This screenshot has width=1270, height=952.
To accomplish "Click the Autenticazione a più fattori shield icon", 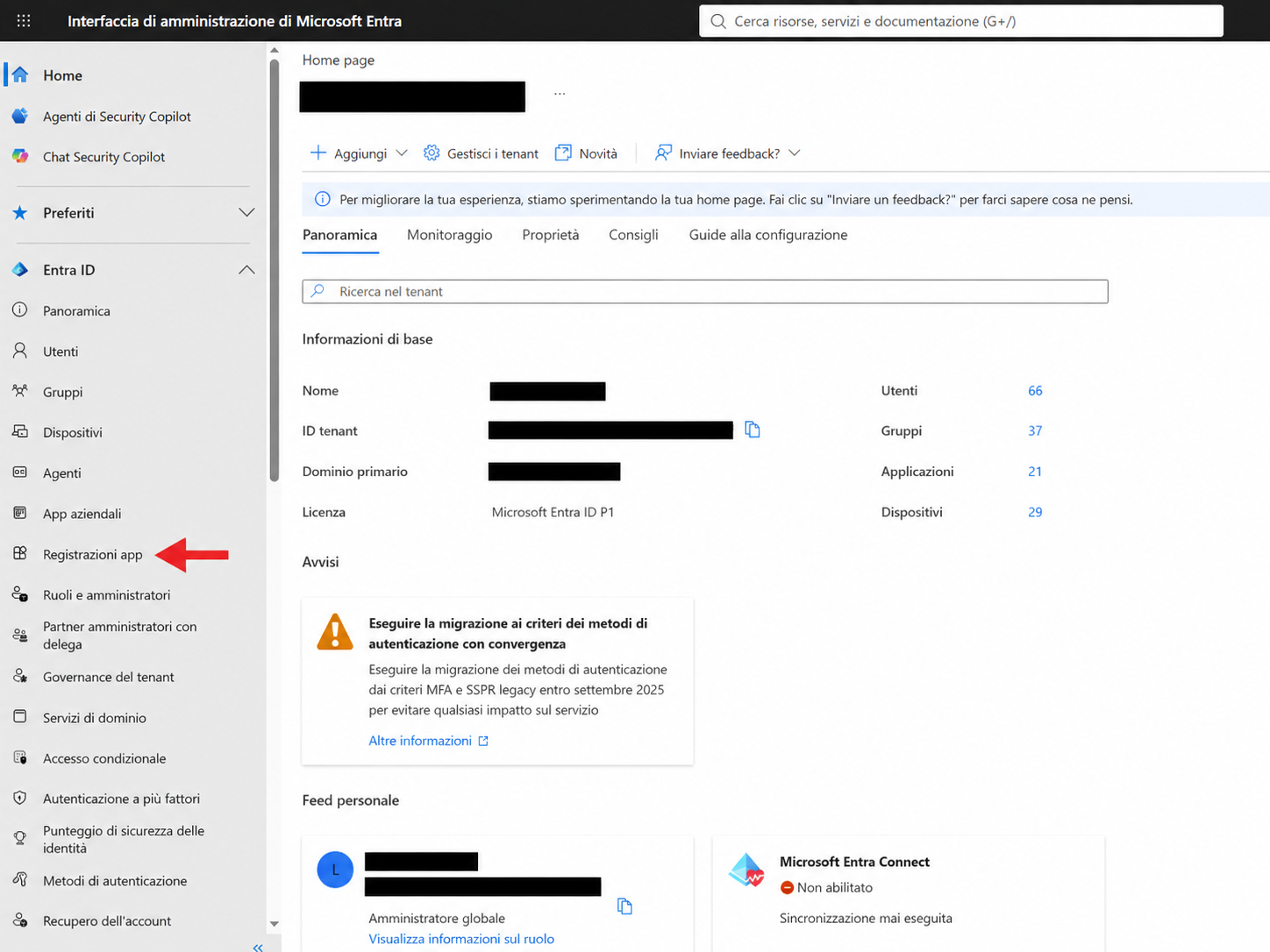I will point(20,798).
